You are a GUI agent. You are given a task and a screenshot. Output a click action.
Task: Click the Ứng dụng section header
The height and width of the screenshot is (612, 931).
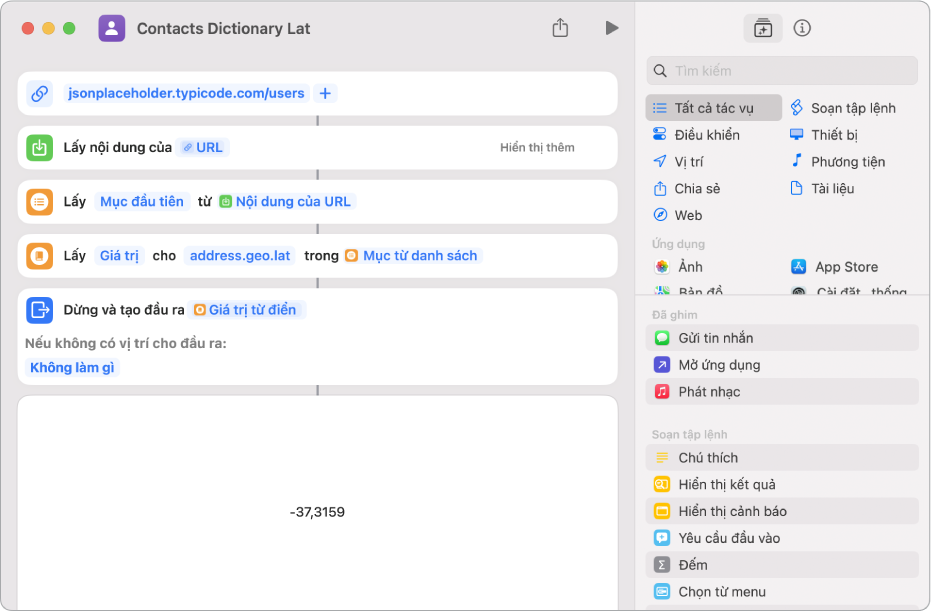[x=678, y=244]
